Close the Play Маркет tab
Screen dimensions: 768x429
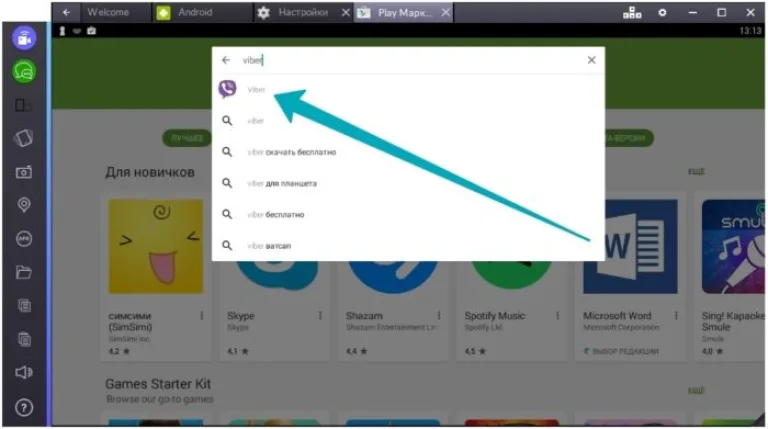click(x=446, y=12)
